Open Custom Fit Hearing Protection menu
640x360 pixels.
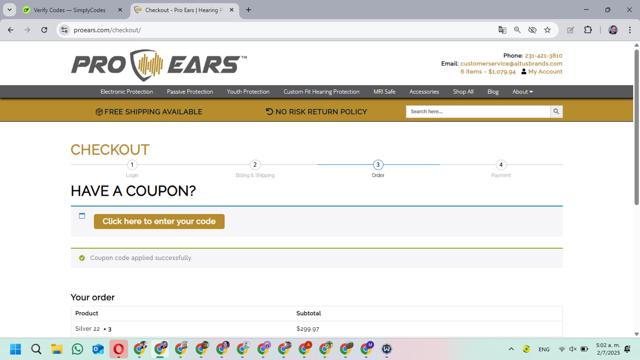point(322,92)
